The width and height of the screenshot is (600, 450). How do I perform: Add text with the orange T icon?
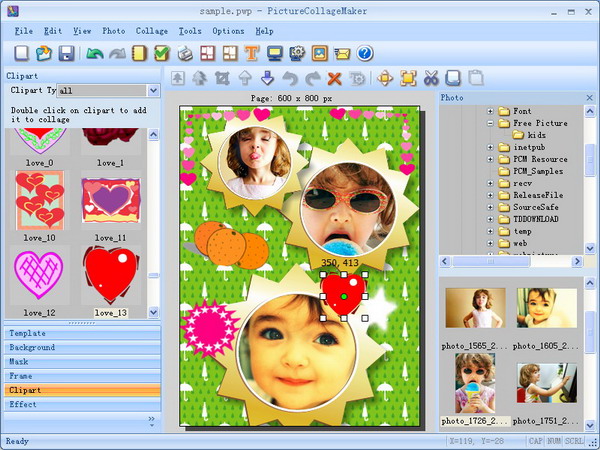(x=252, y=53)
